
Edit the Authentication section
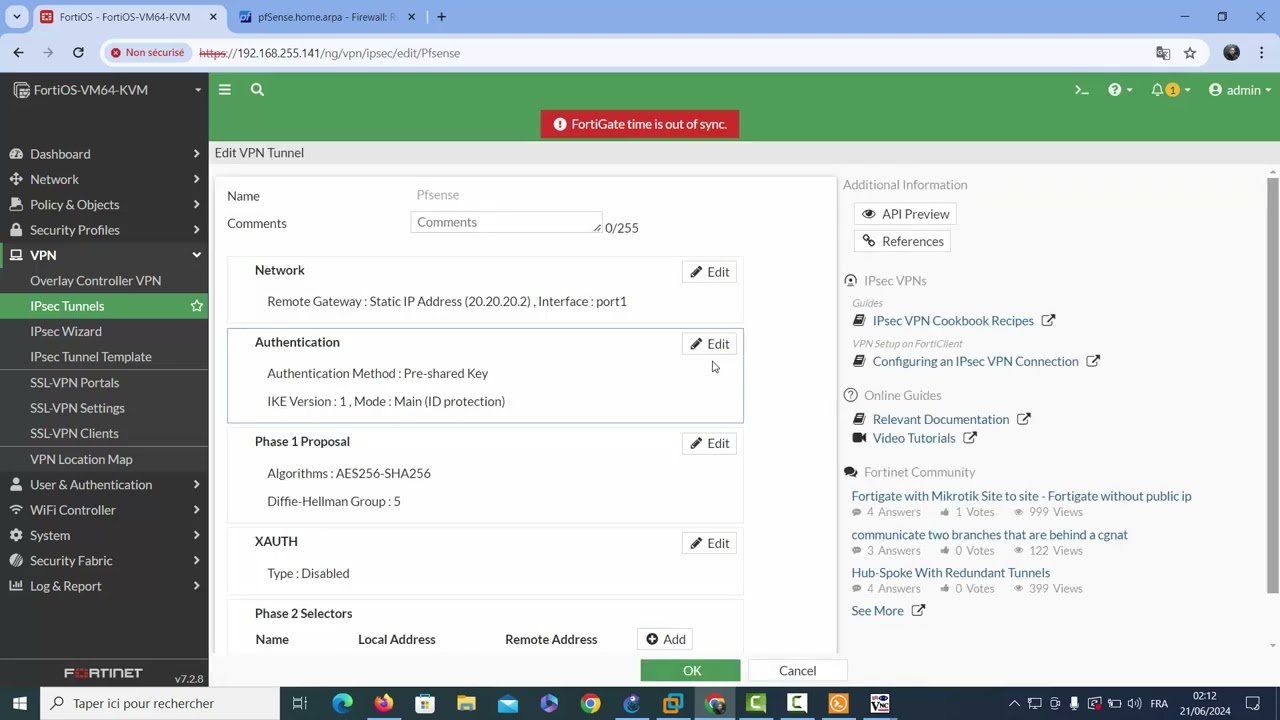click(710, 344)
